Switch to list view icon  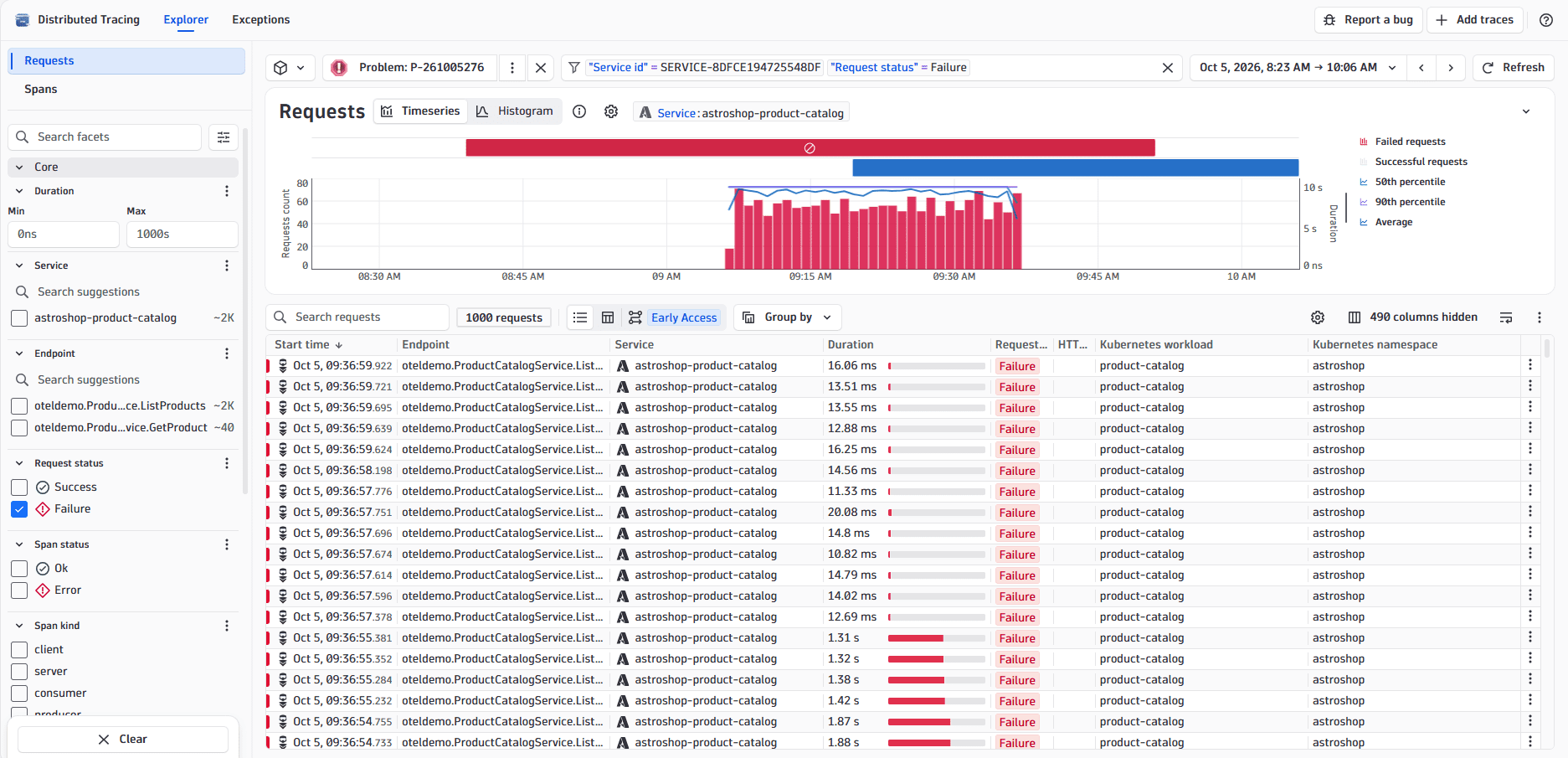[x=580, y=317]
